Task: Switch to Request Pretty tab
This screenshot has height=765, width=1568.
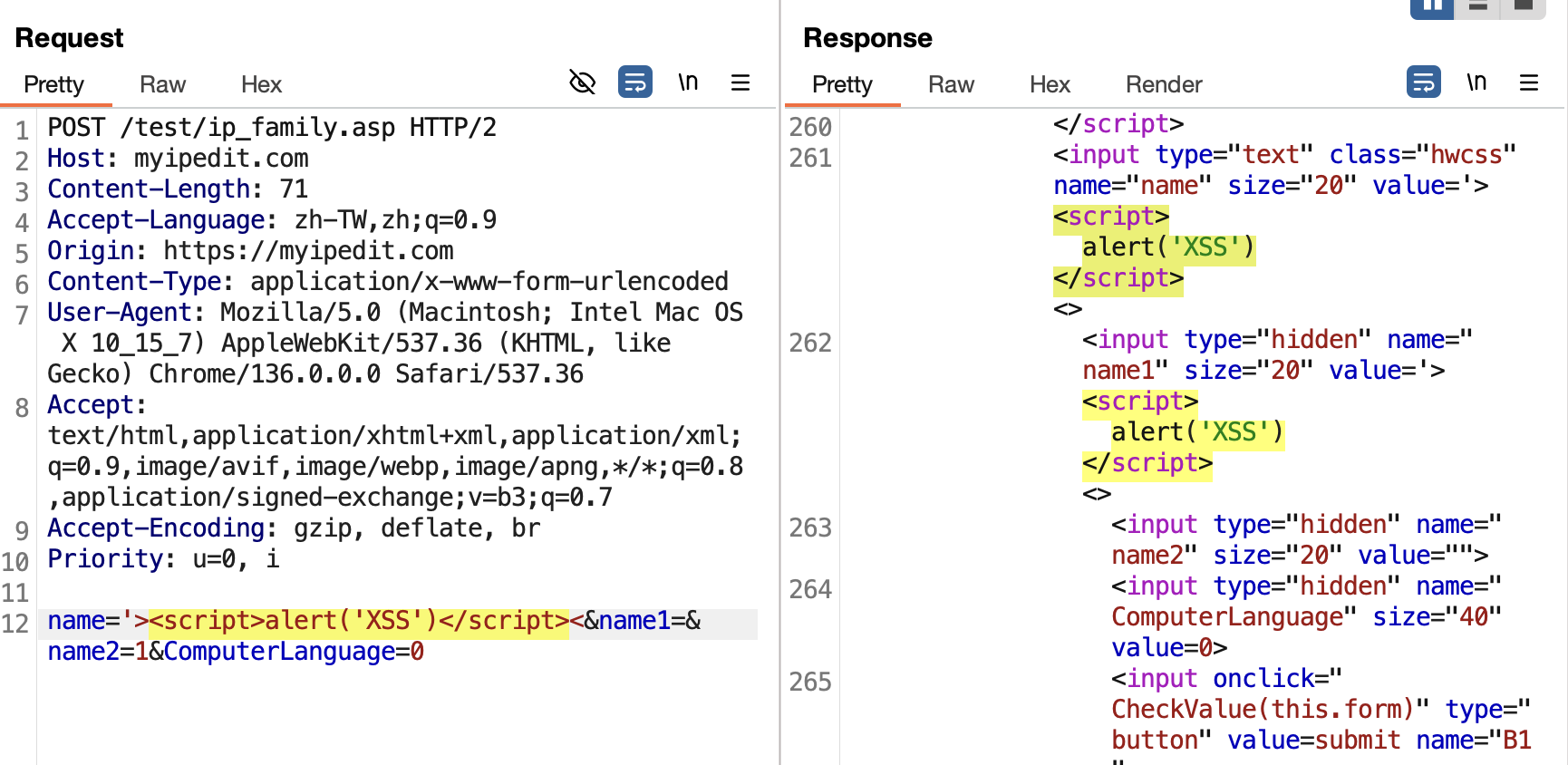Action: click(54, 84)
